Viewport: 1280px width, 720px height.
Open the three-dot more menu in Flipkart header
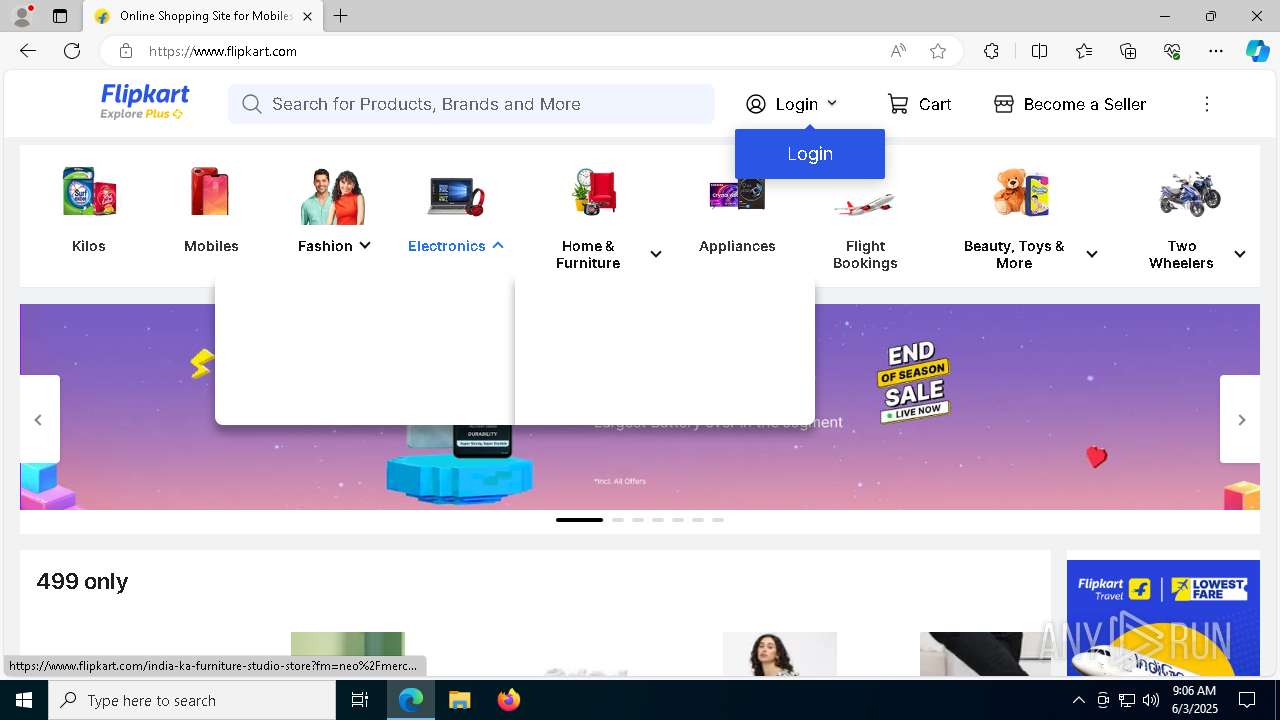(x=1207, y=104)
